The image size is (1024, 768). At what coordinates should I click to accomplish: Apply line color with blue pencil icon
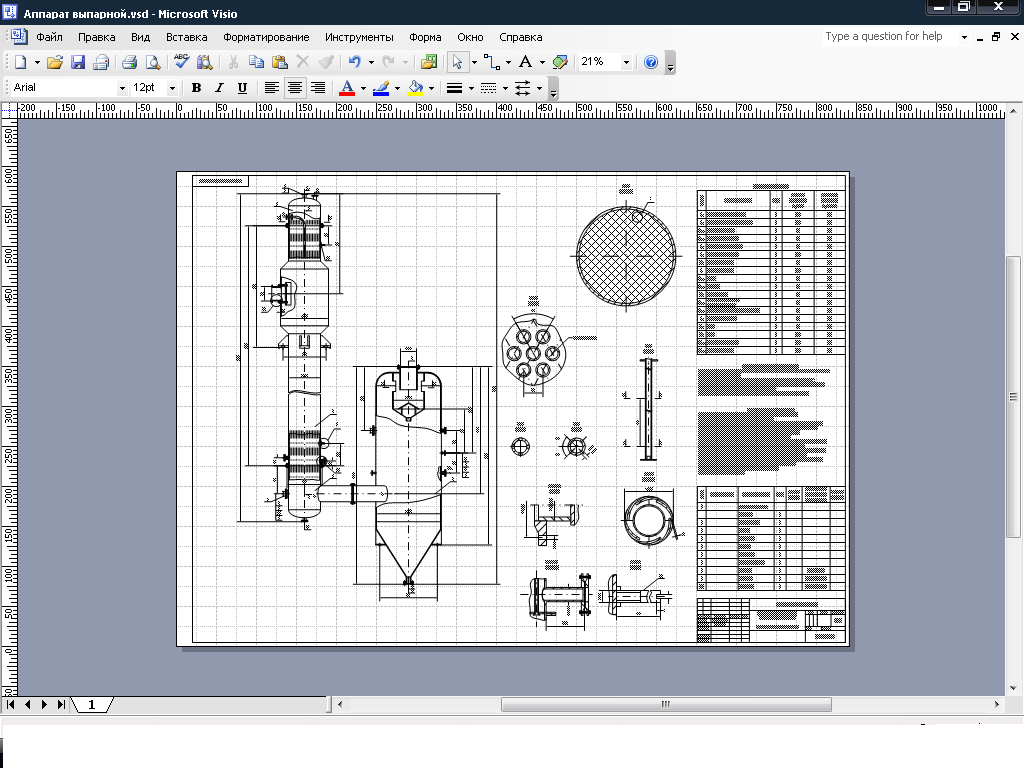point(381,88)
